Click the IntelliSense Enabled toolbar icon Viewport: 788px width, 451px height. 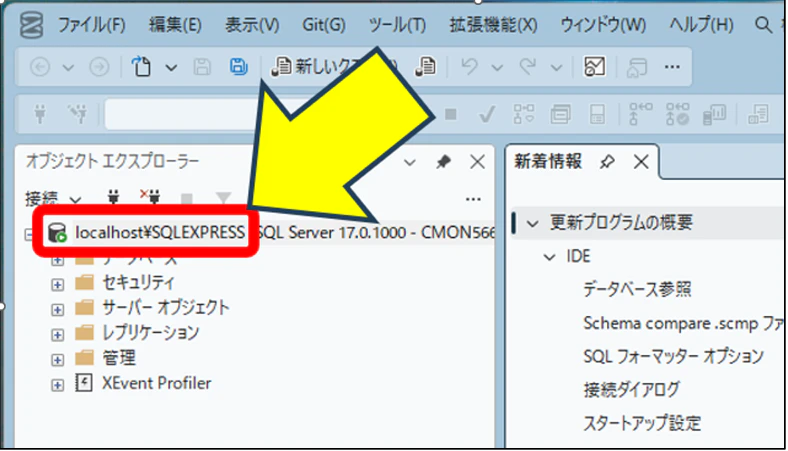tap(597, 114)
